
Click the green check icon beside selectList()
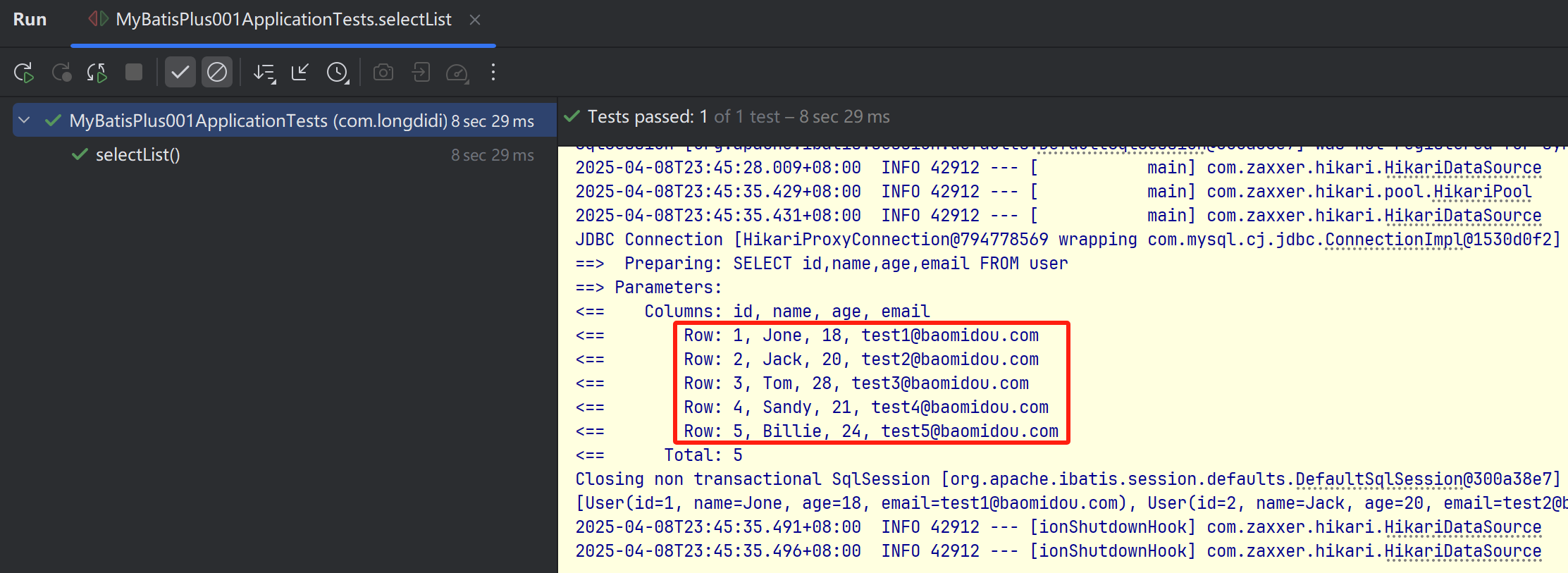click(x=80, y=154)
